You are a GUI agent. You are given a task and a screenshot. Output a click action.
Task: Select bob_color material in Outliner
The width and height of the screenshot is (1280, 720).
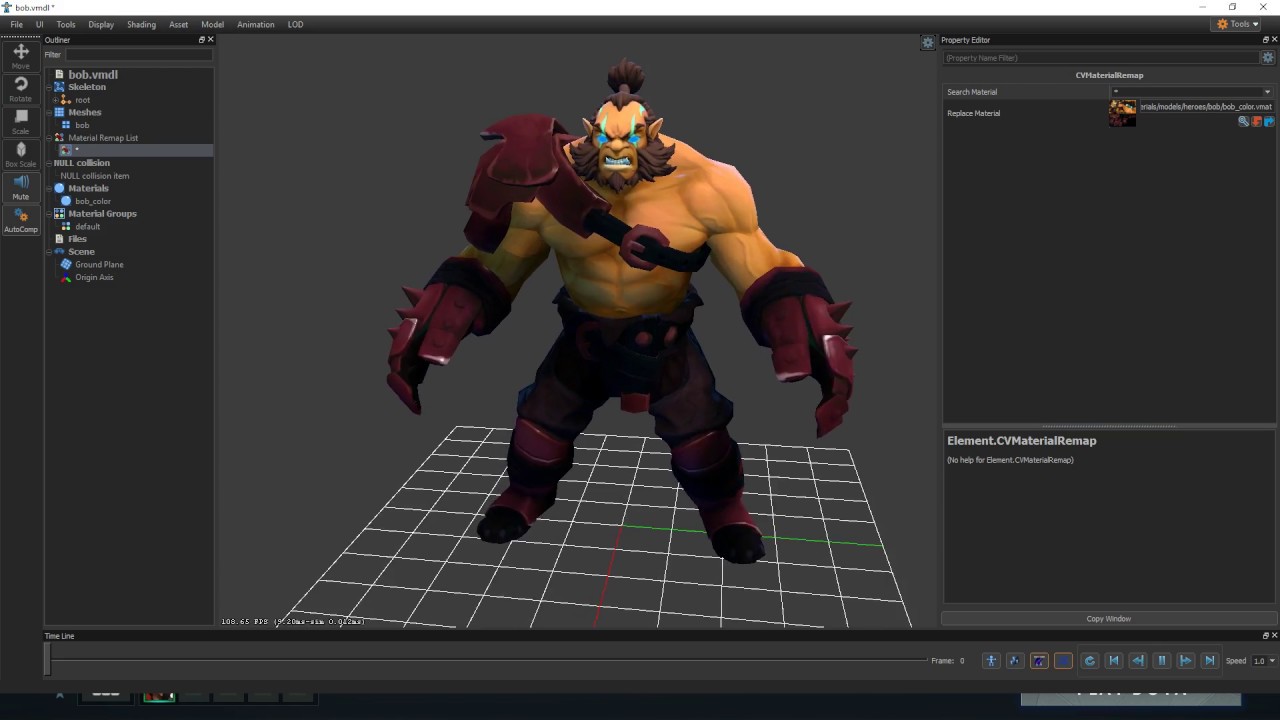(93, 201)
